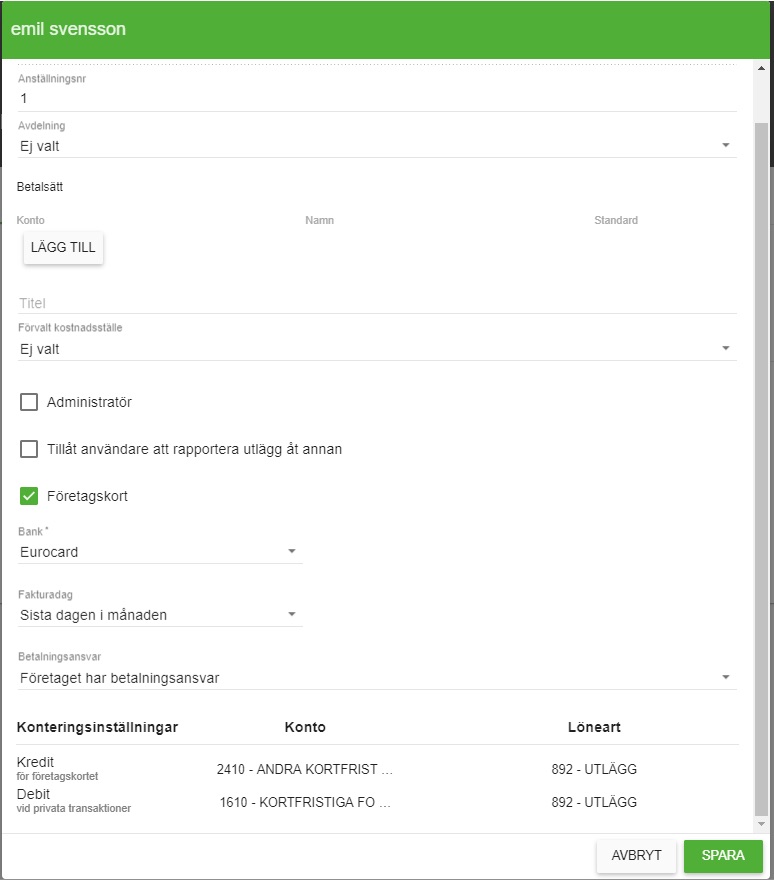Open the Förvalt kostnadsställe dropdown
This screenshot has width=774, height=880.
[x=377, y=349]
